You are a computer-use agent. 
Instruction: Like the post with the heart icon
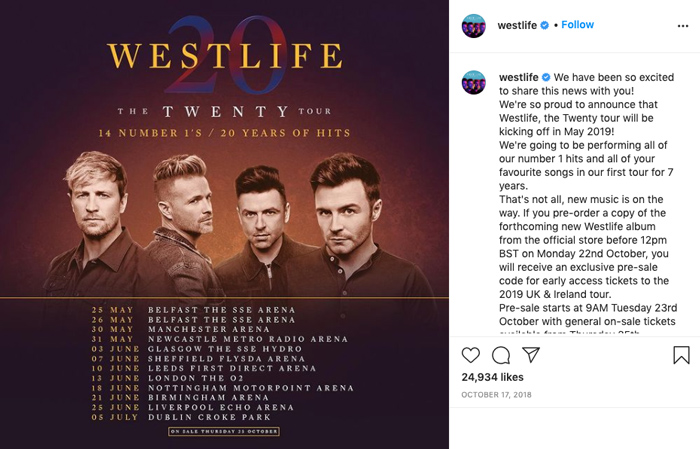point(471,355)
